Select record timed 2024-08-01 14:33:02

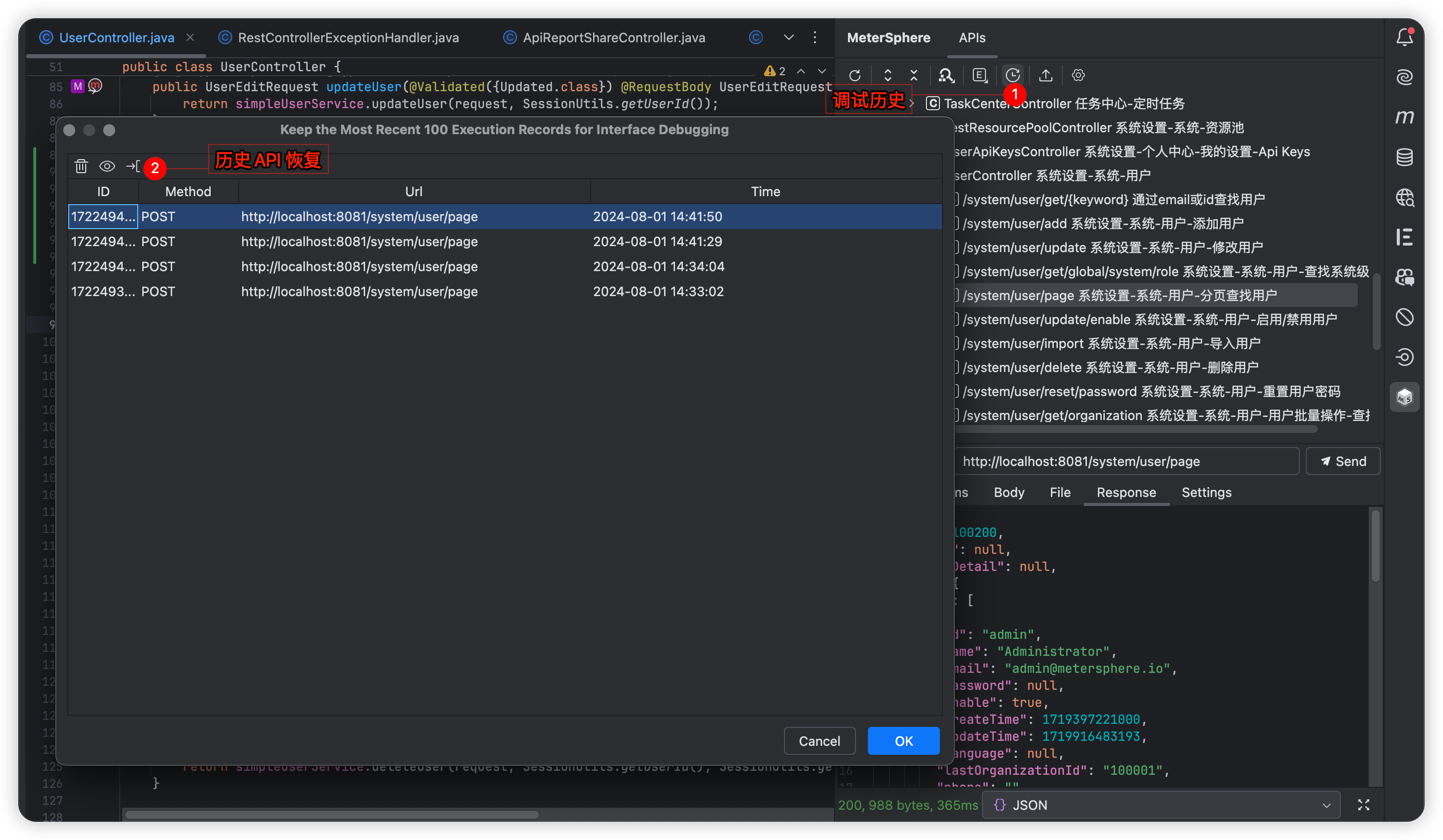pos(505,292)
